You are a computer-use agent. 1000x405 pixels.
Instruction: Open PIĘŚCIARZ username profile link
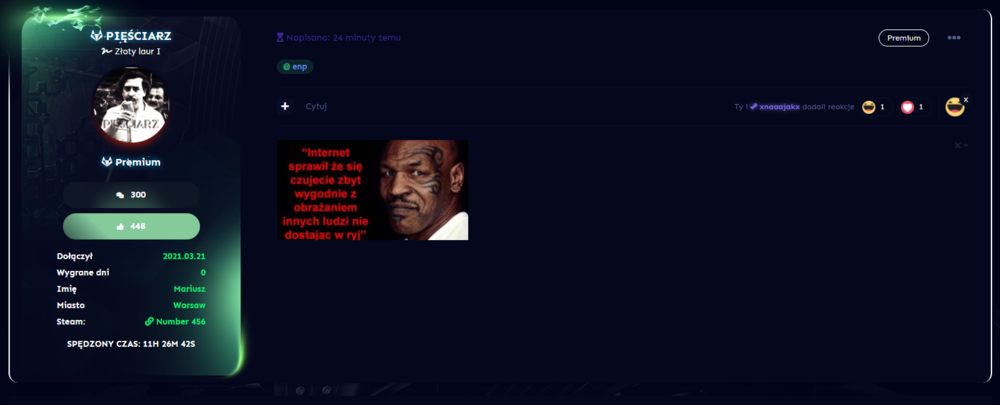[138, 36]
